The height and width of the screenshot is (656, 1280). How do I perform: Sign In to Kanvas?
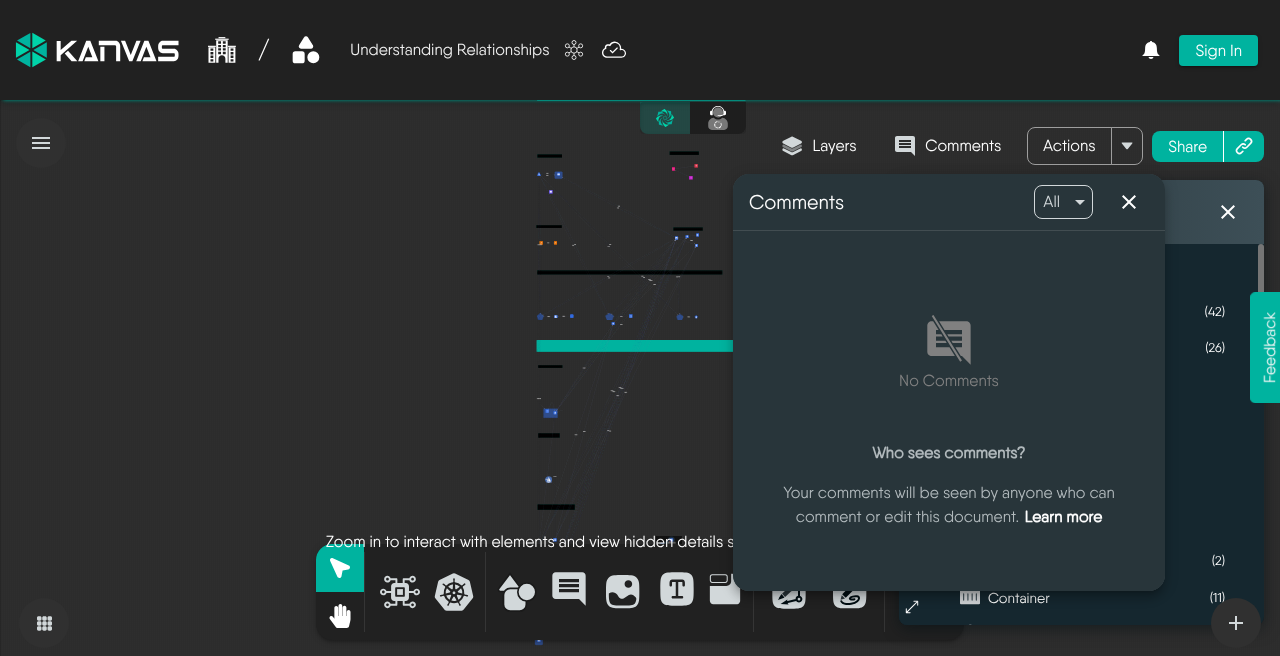(x=1218, y=51)
